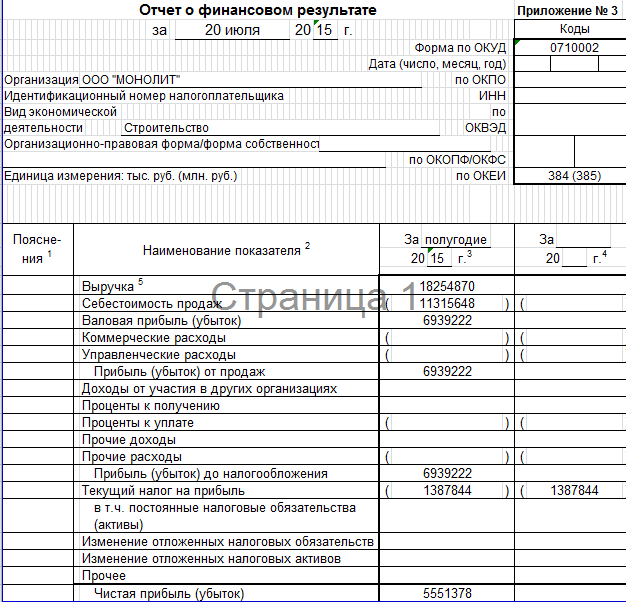Select the 'Организационно-правовая форма' label
This screenshot has height=602, width=626.
pos(161,144)
